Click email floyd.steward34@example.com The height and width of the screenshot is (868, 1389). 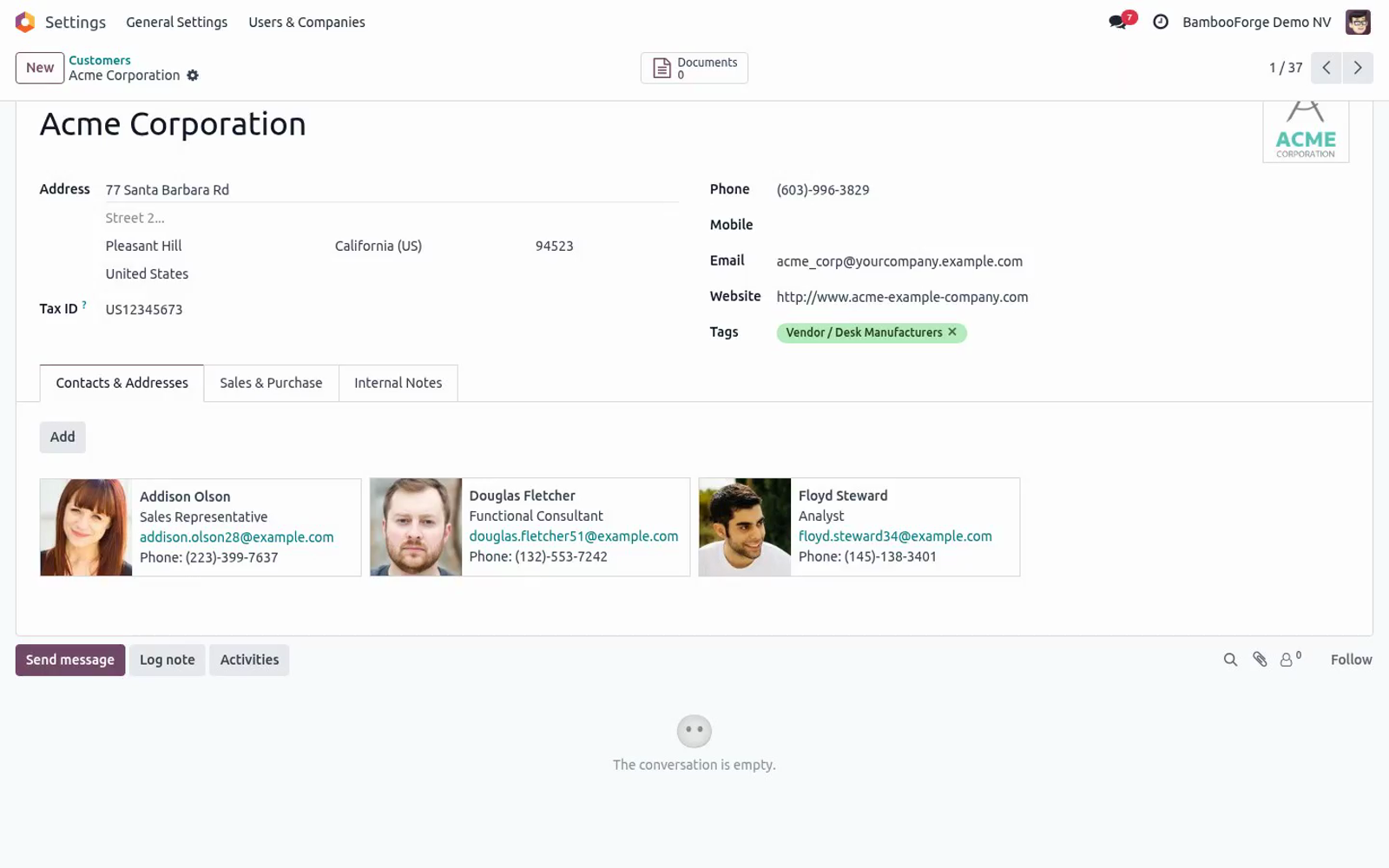coord(895,536)
